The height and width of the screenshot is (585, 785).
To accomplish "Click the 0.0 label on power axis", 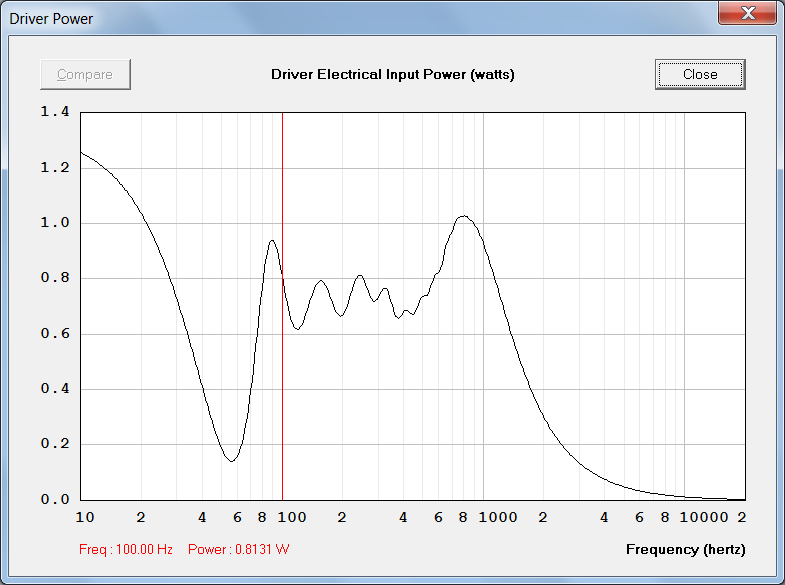I will [x=55, y=499].
